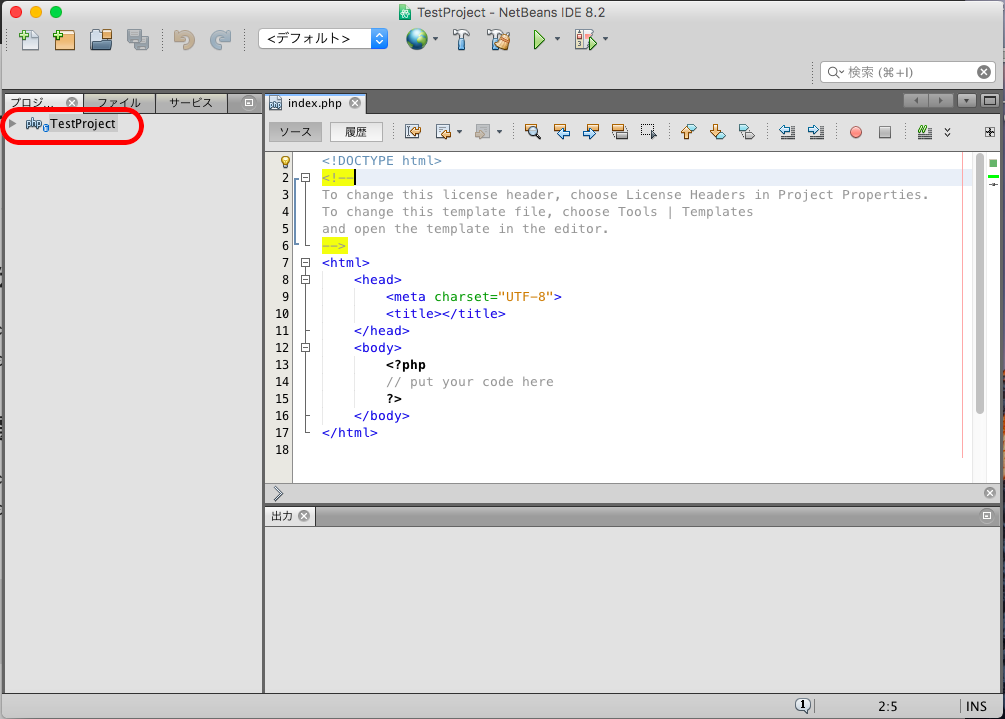Toggle rectangular selection mode
1005x719 pixels.
point(649,132)
